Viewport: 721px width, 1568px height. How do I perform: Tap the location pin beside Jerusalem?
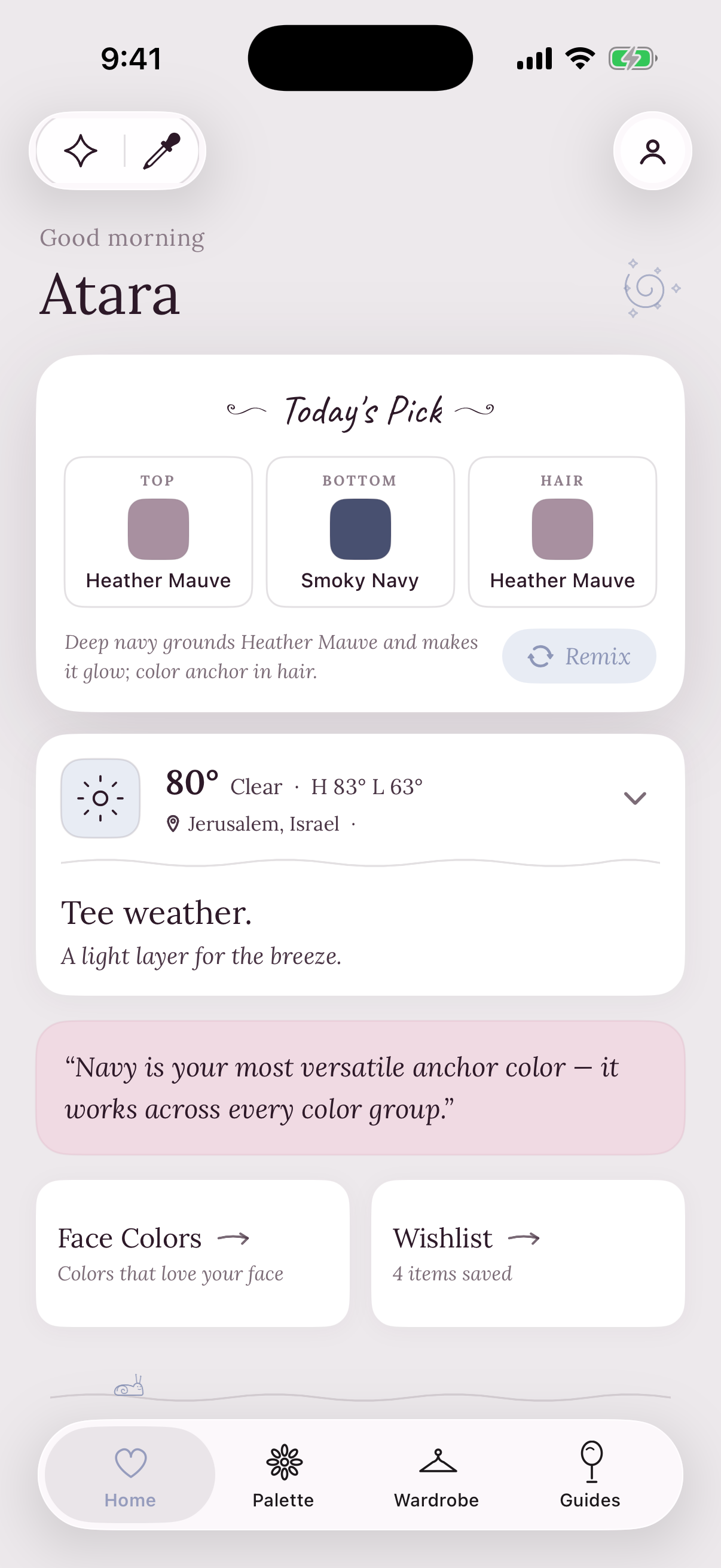[x=173, y=823]
